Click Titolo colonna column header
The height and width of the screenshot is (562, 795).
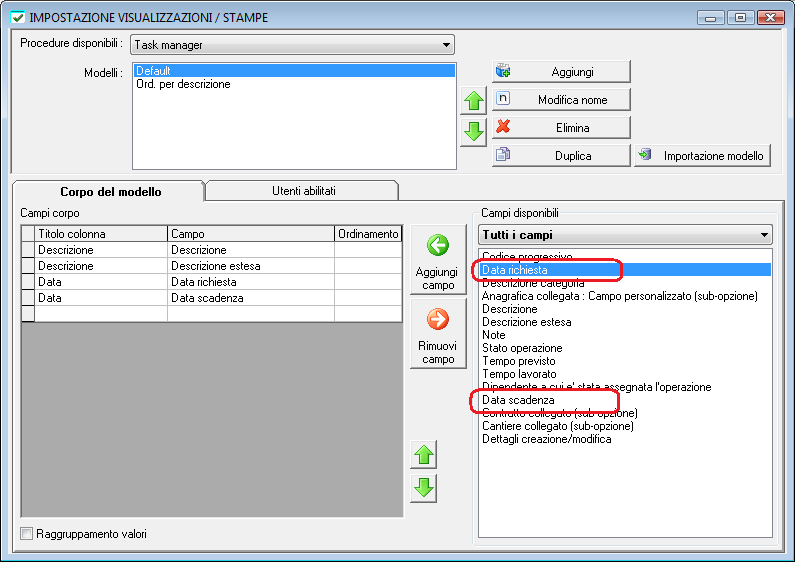(101, 234)
